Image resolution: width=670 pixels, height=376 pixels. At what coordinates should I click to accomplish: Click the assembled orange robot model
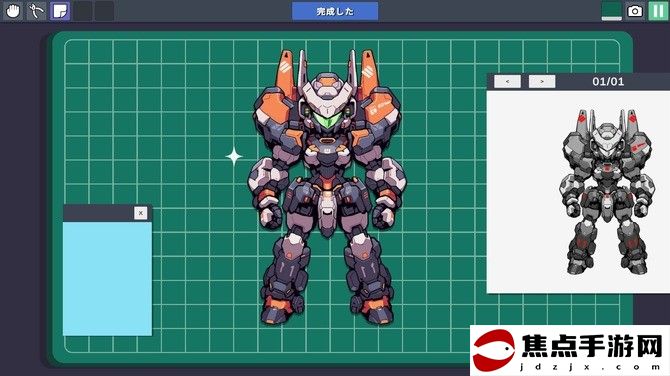click(x=327, y=187)
